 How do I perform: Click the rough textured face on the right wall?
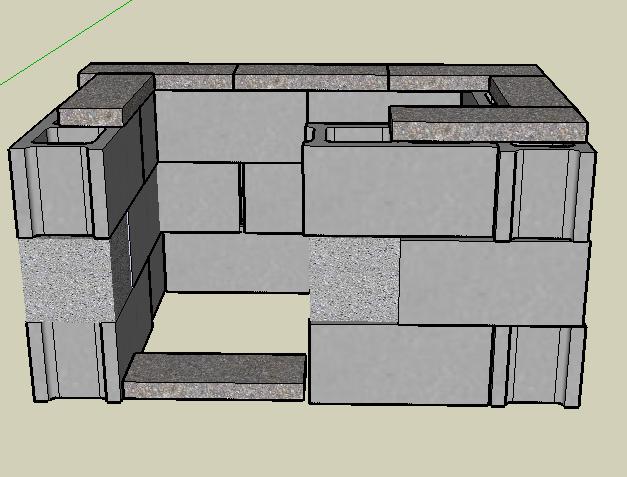(353, 280)
